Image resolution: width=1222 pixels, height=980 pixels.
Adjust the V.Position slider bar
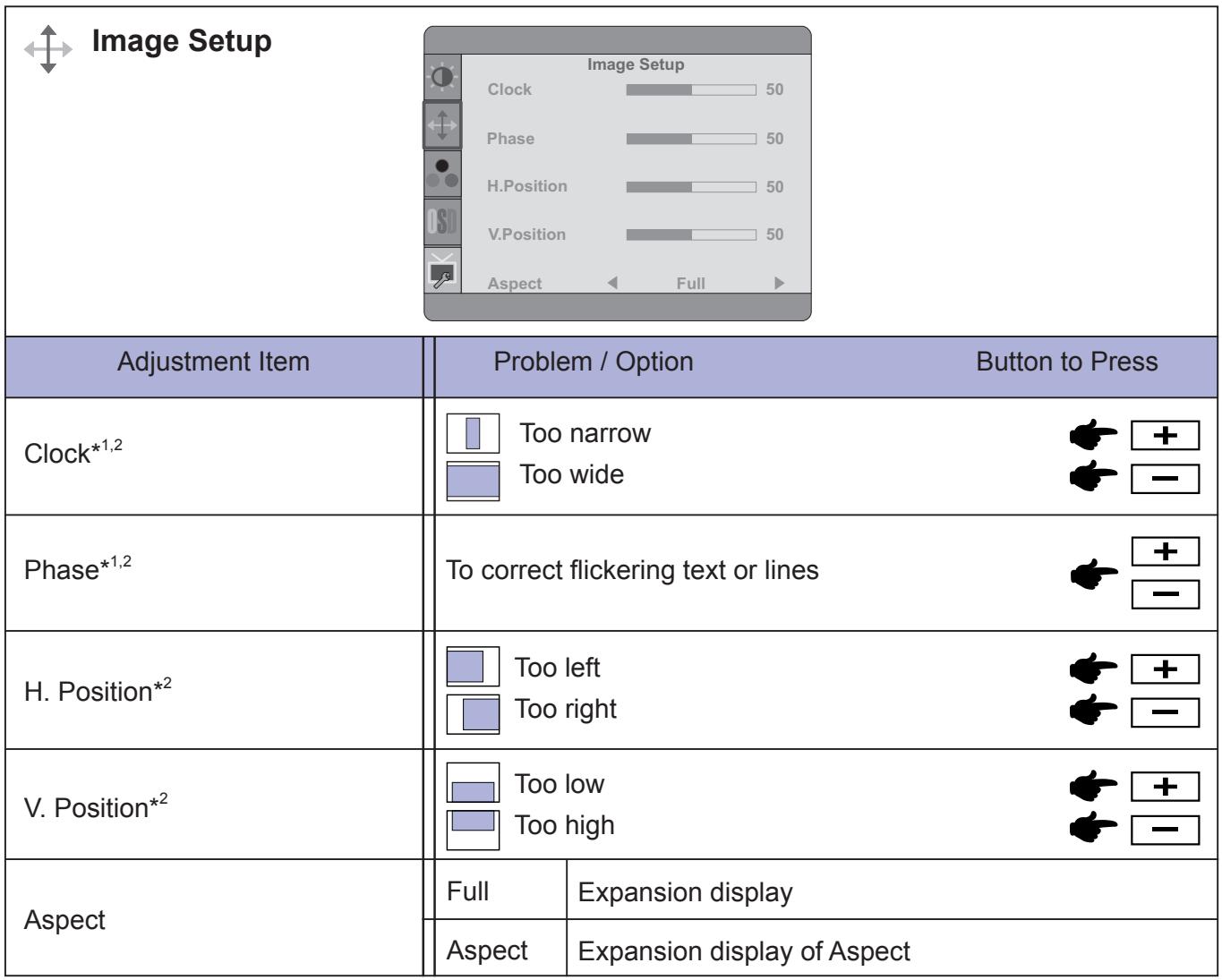click(x=692, y=234)
